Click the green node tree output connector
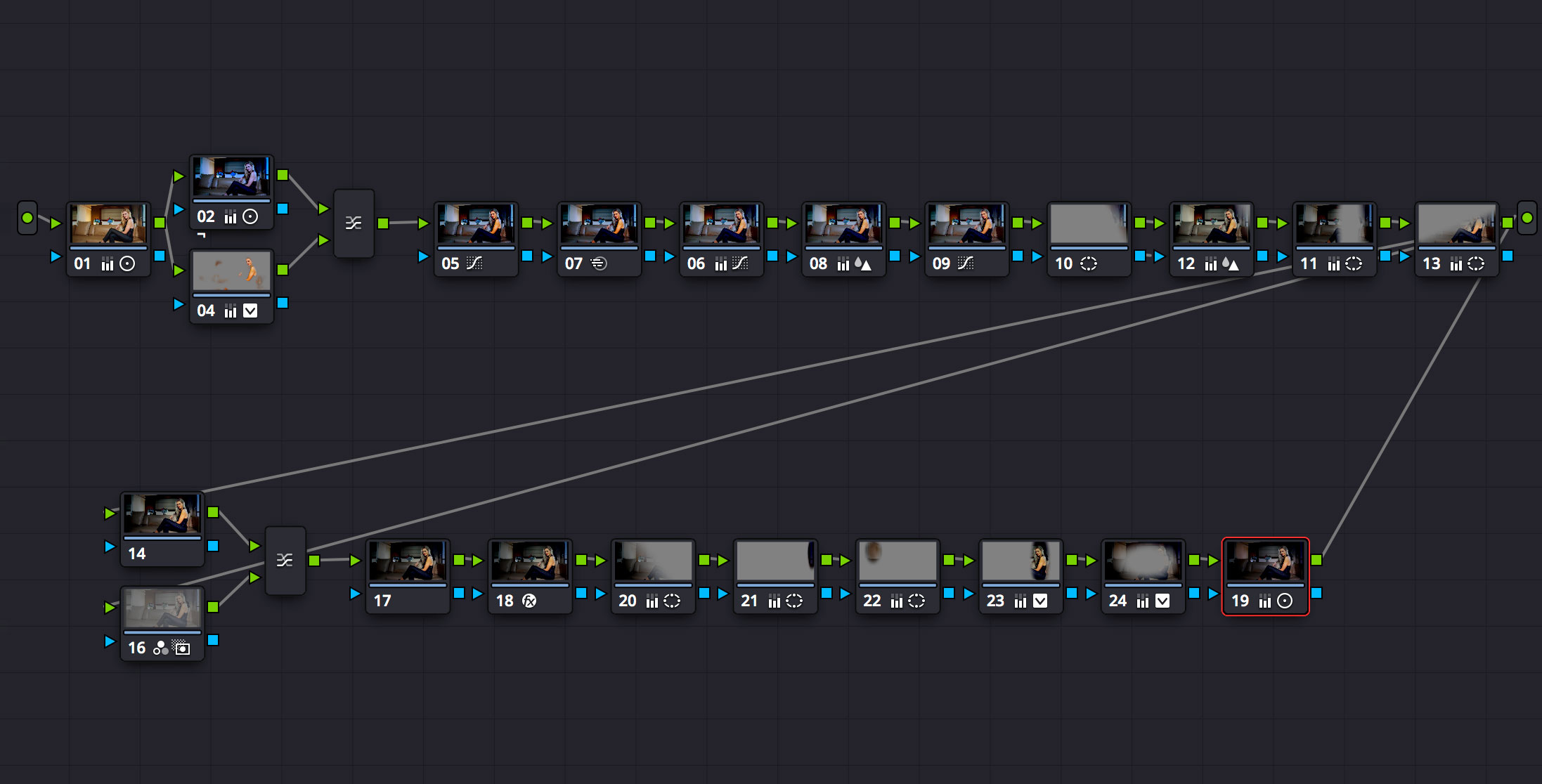 pos(1527,218)
